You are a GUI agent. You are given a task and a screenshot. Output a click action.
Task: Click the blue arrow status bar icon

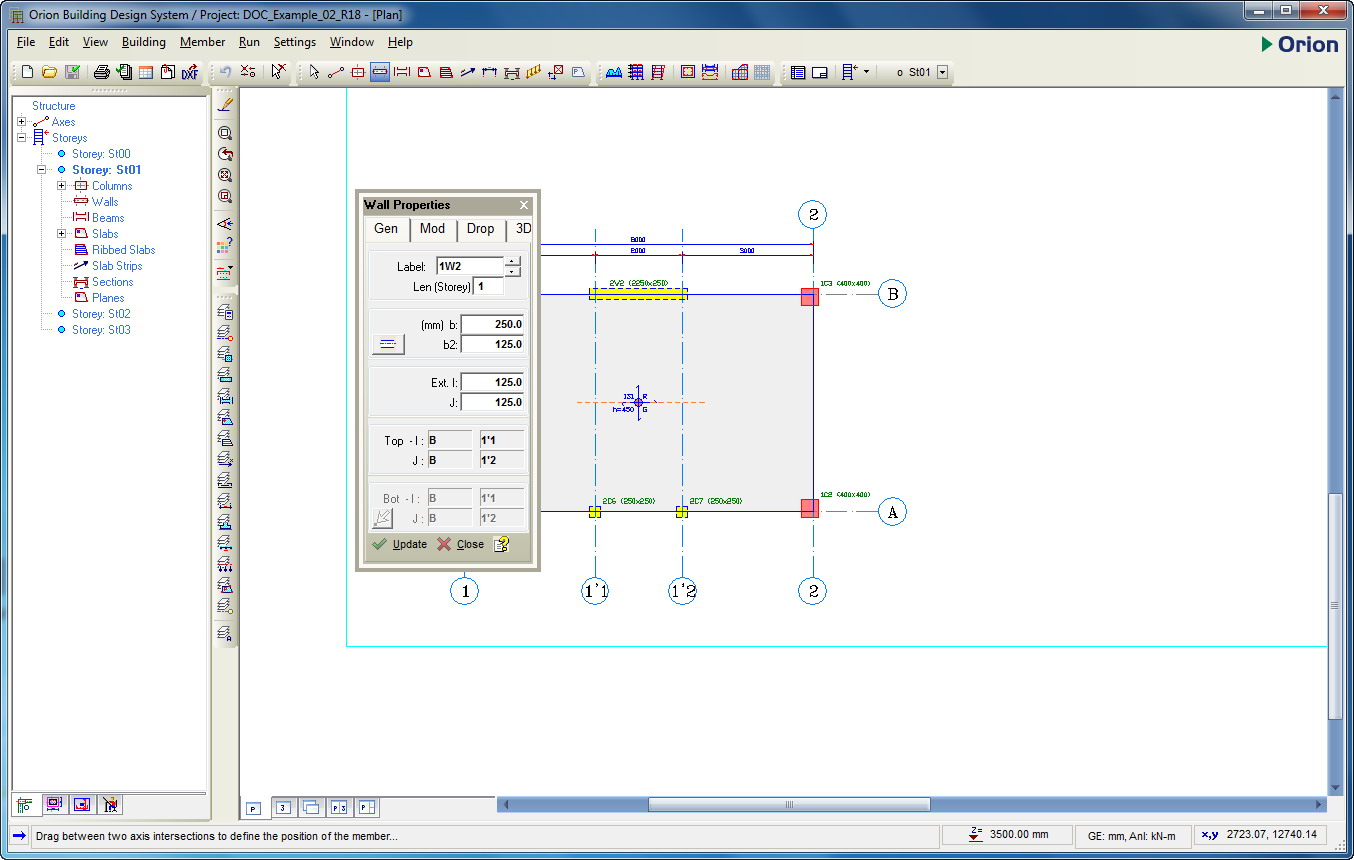point(19,835)
